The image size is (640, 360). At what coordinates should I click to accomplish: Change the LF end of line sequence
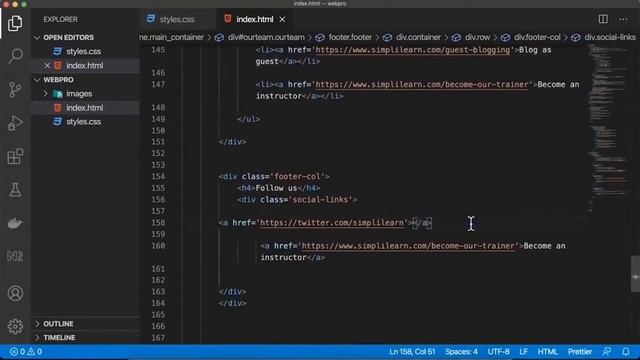coord(523,352)
